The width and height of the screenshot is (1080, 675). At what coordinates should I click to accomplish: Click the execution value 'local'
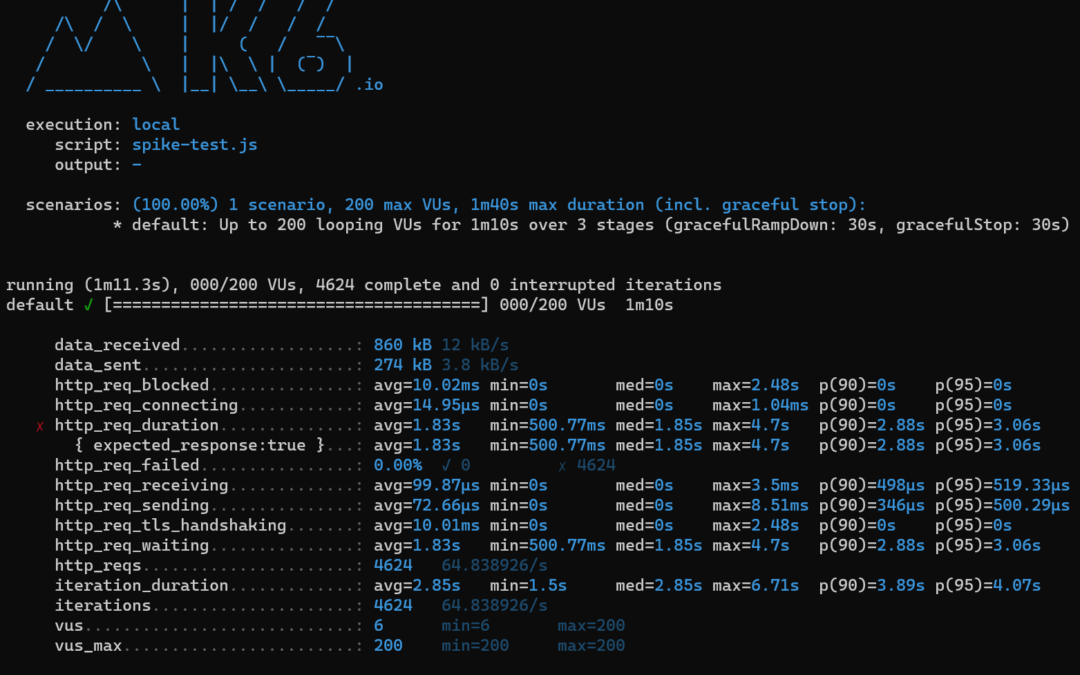[156, 125]
